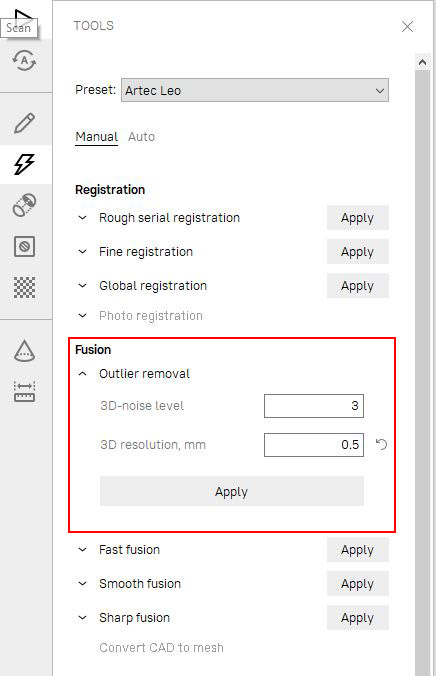Viewport: 436px width, 676px height.
Task: Apply Sharp fusion
Action: coord(358,618)
